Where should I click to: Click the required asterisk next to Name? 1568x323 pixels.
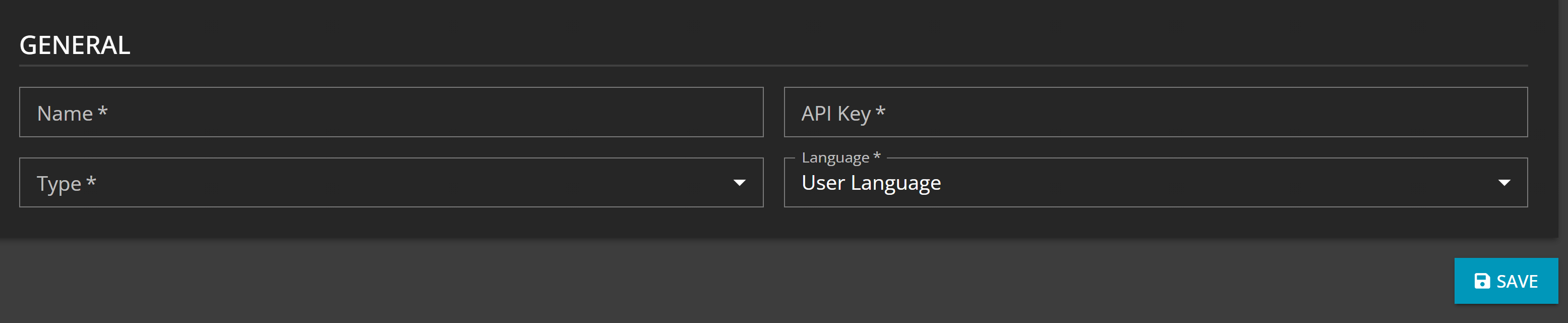click(103, 112)
